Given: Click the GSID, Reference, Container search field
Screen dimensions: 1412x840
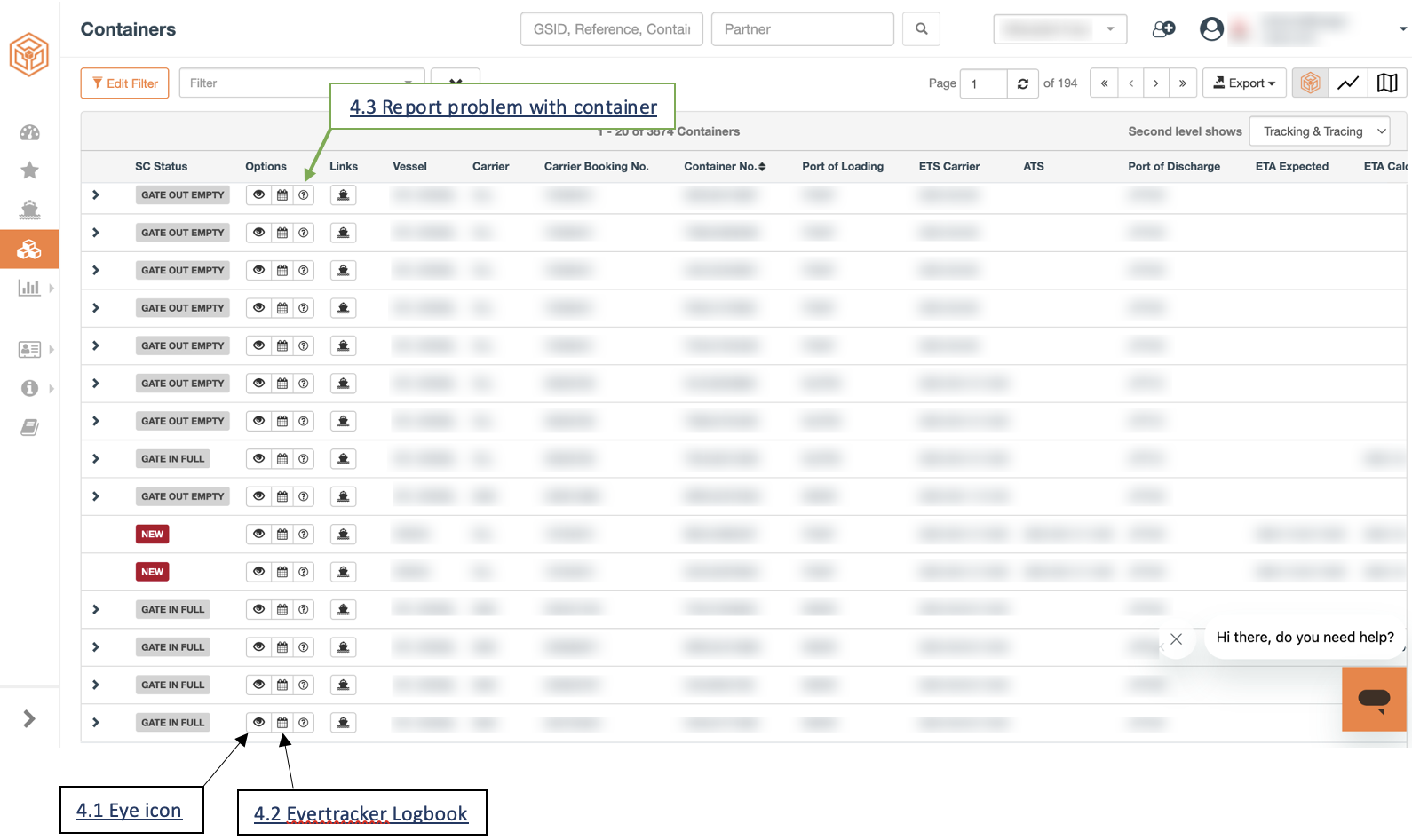Looking at the screenshot, I should (x=612, y=29).
